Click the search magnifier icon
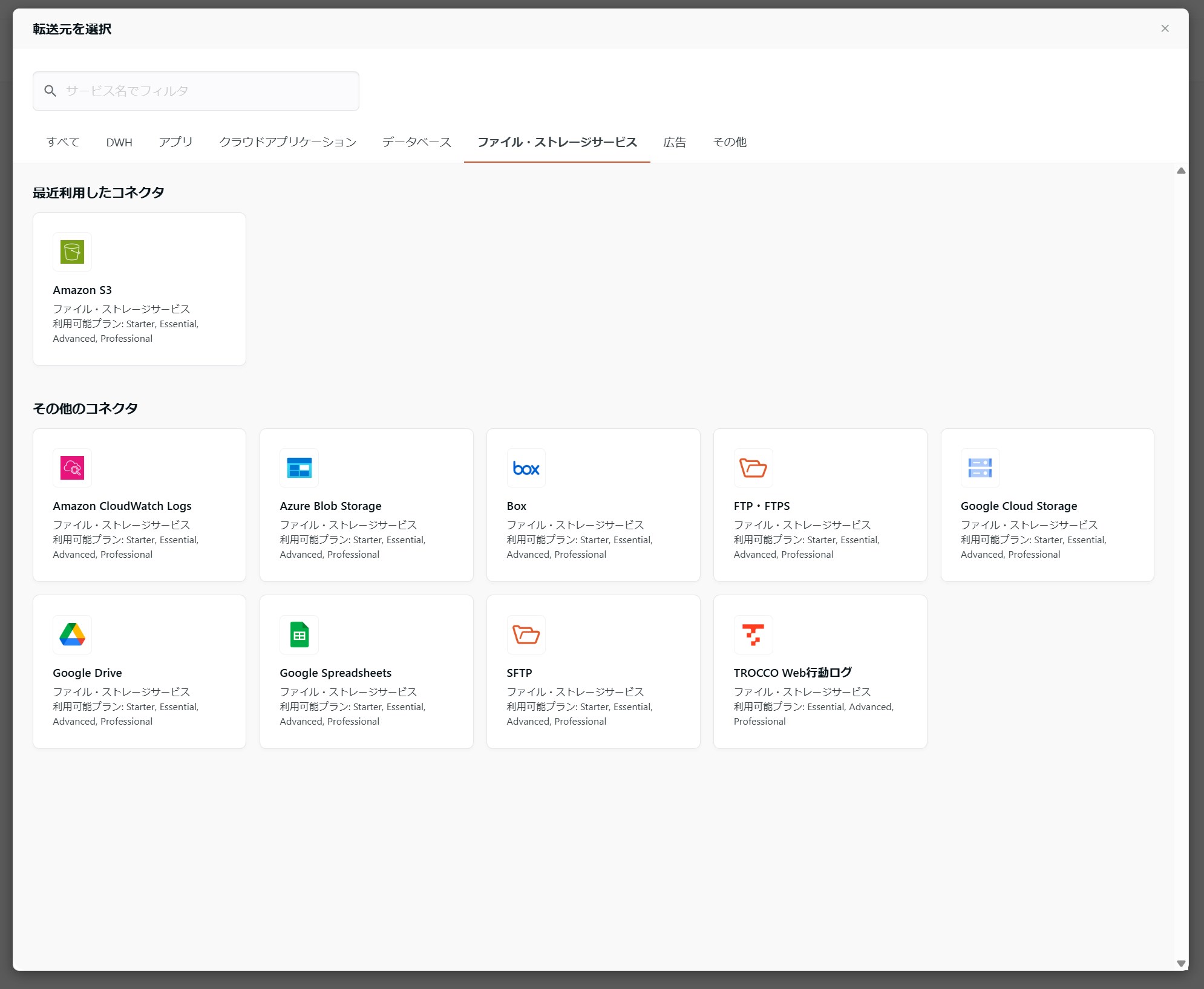This screenshot has height=989, width=1204. [50, 91]
